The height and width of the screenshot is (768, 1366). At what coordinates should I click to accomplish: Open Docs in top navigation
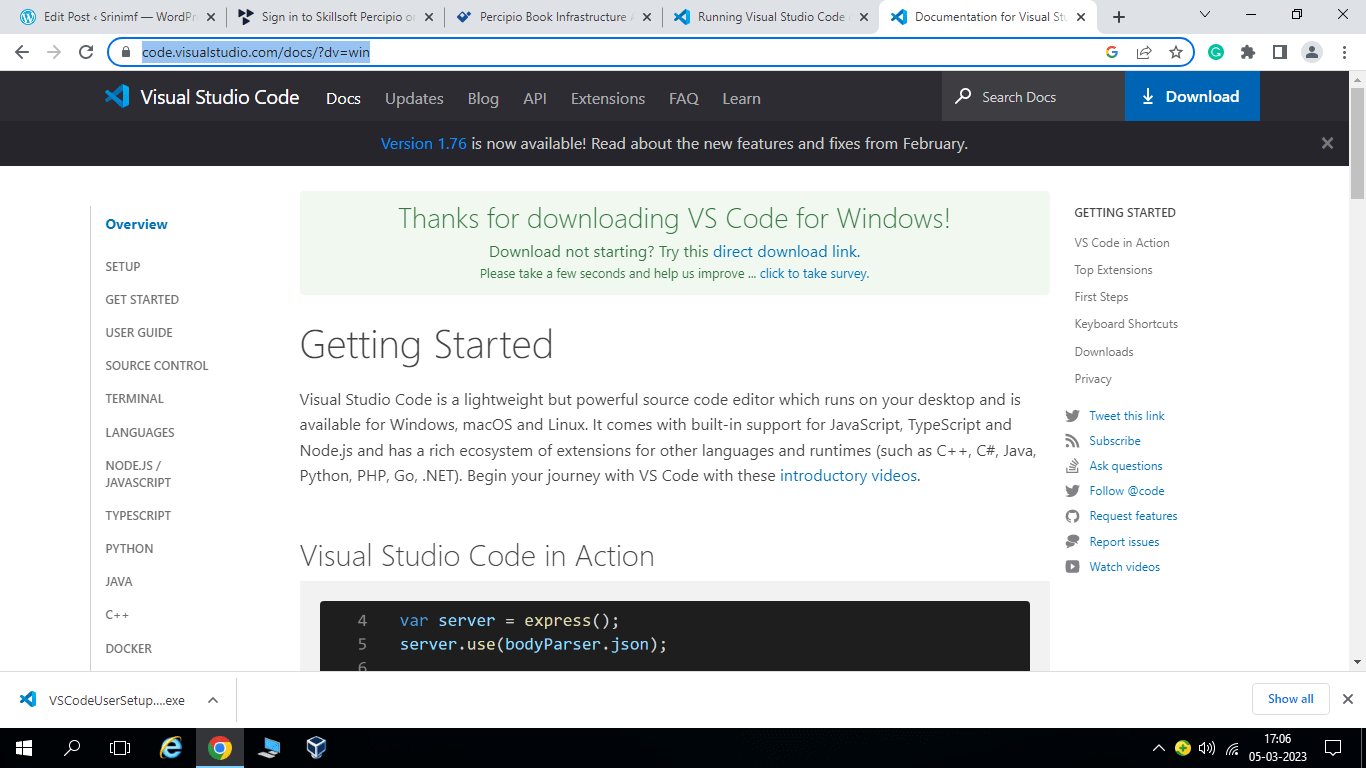[x=343, y=98]
